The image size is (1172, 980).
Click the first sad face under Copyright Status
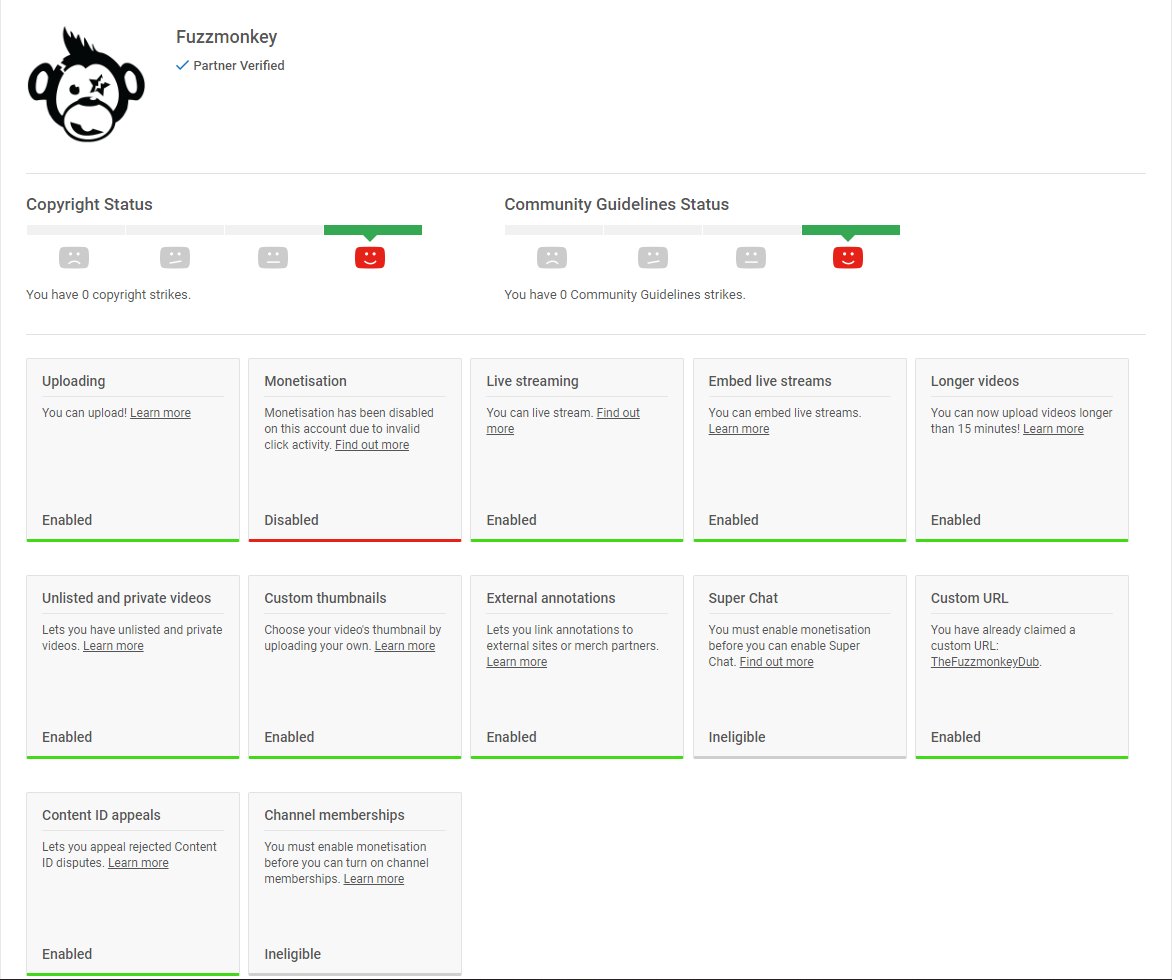[x=74, y=257]
